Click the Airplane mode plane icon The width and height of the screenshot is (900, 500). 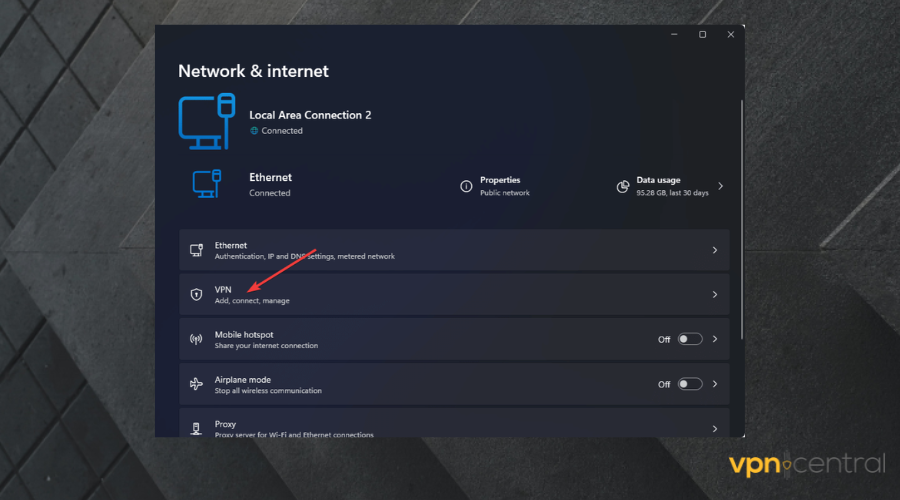(196, 383)
